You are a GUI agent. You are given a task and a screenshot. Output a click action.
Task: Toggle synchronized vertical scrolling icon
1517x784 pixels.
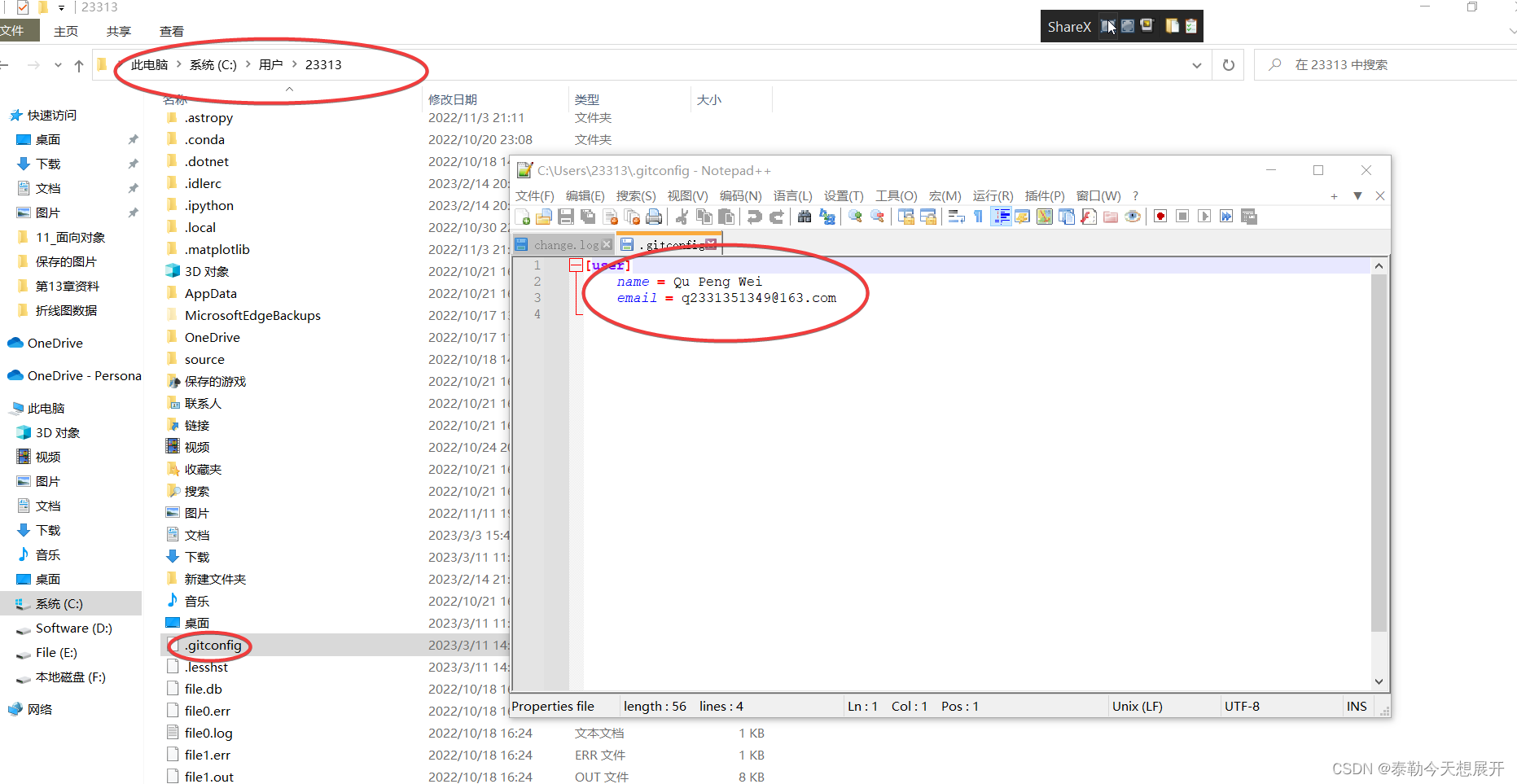click(x=905, y=217)
